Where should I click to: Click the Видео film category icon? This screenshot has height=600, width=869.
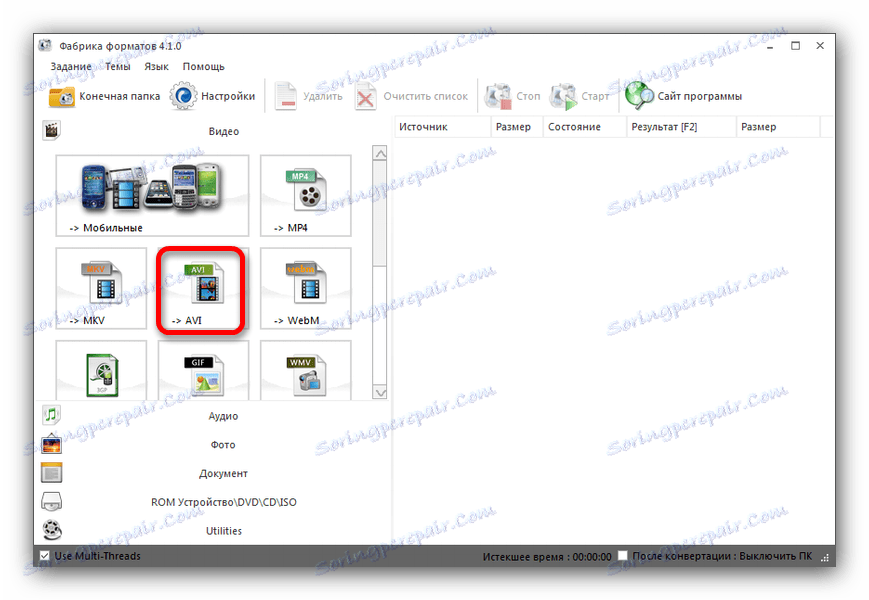51,131
